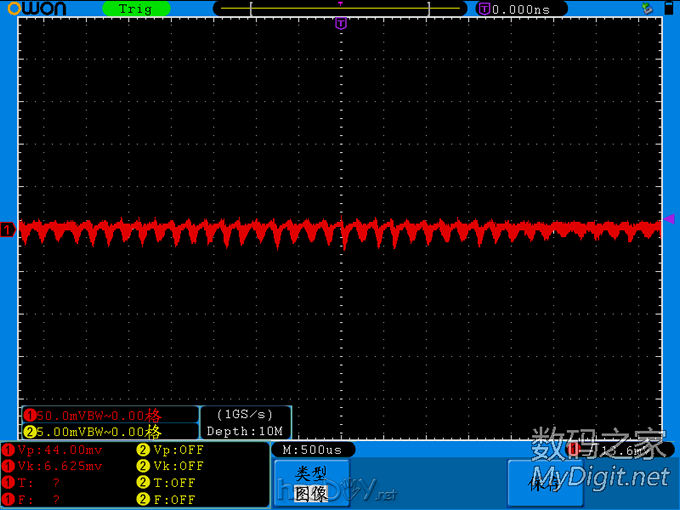Click the Depth:10M memory depth readout
Viewport: 680px width, 510px height.
(x=245, y=431)
